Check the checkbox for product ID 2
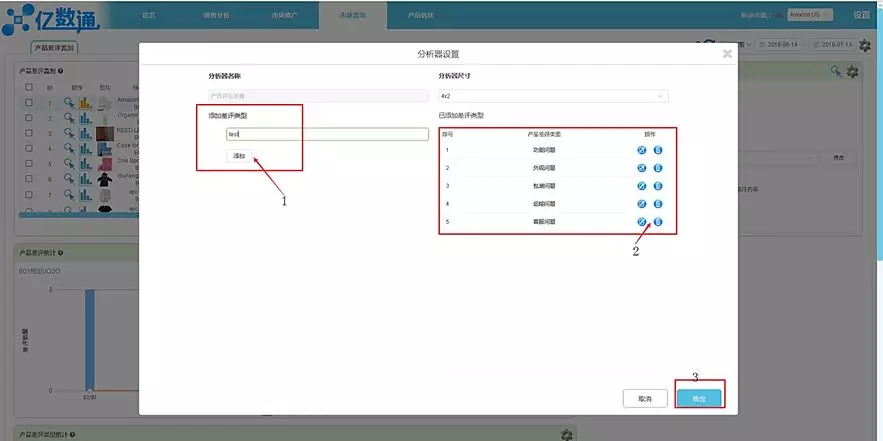The image size is (883, 441). 29,118
